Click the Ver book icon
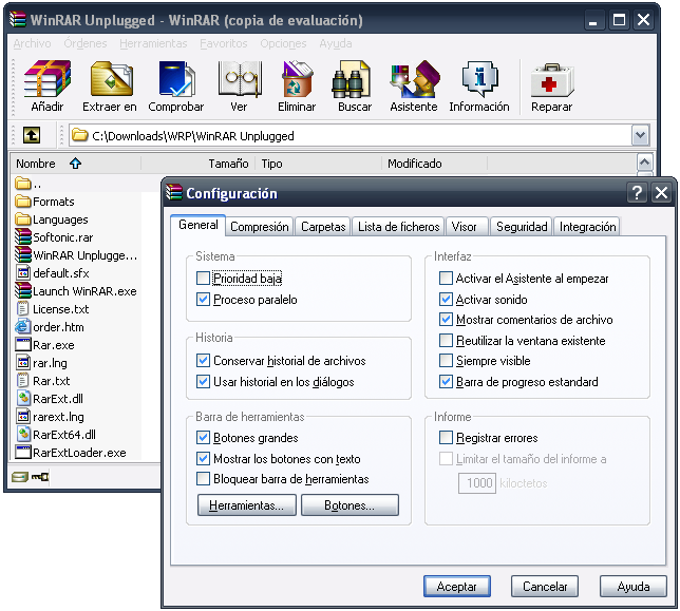Viewport: 680px width, 611px height. coord(239,79)
